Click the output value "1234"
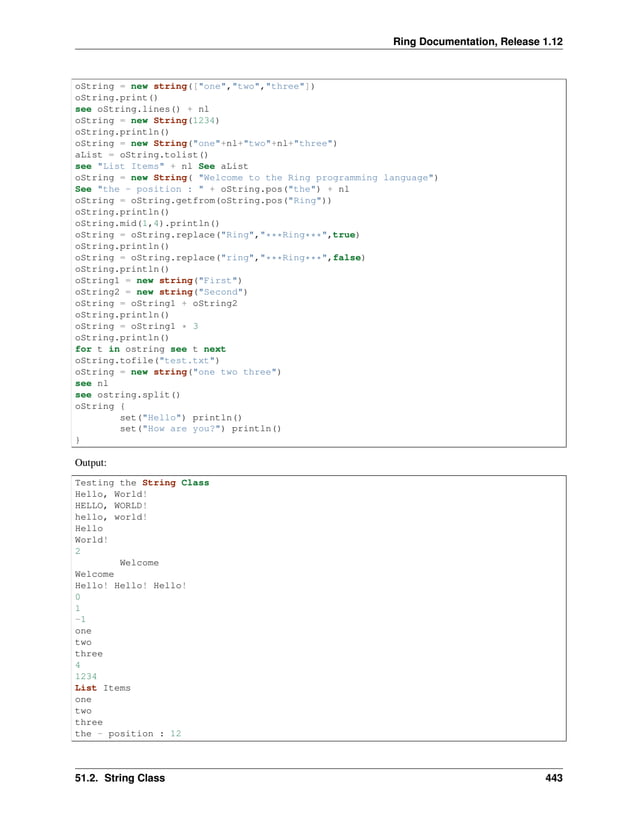 point(86,677)
